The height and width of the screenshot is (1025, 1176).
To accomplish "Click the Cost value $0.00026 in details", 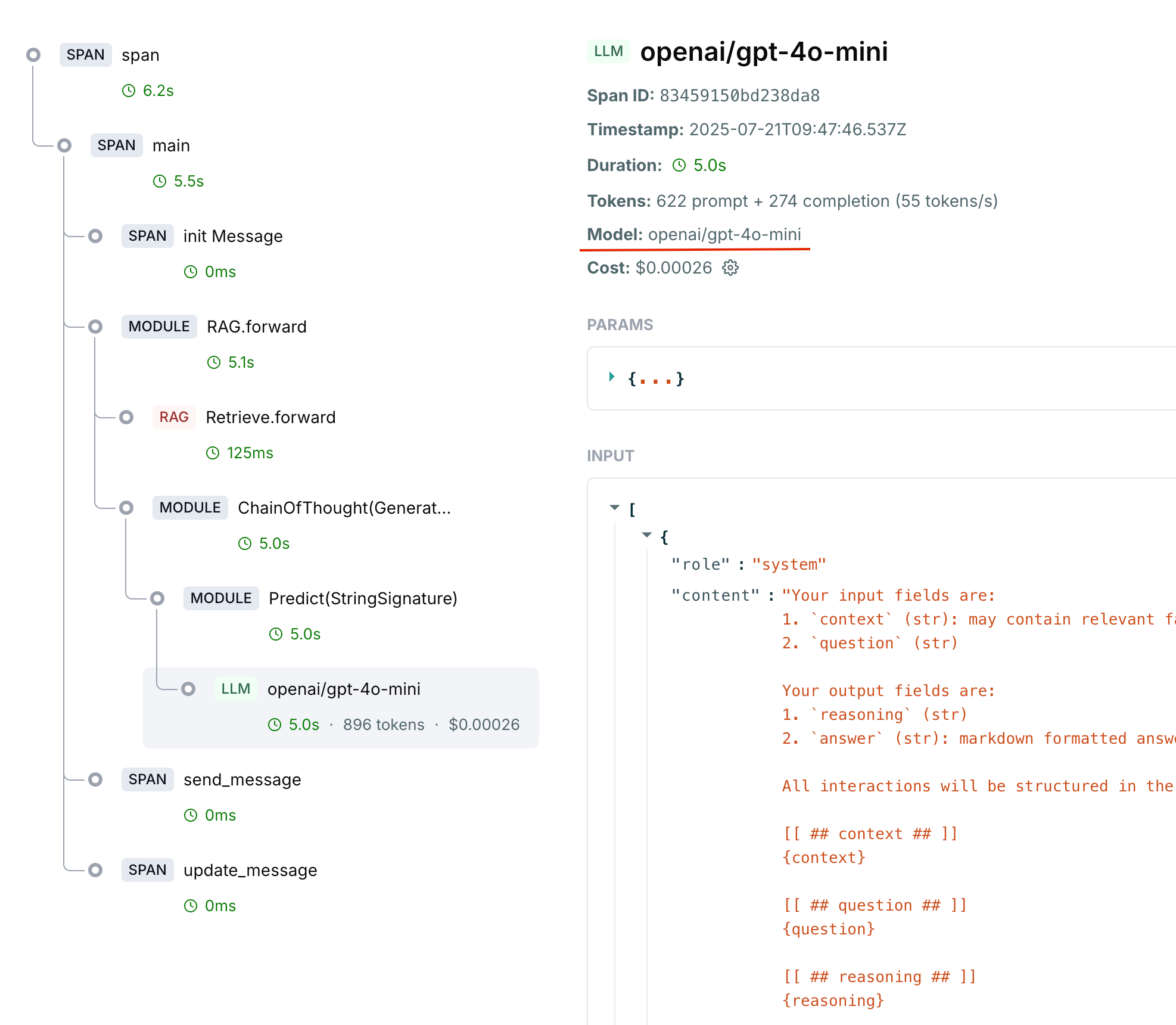I will coord(674,268).
